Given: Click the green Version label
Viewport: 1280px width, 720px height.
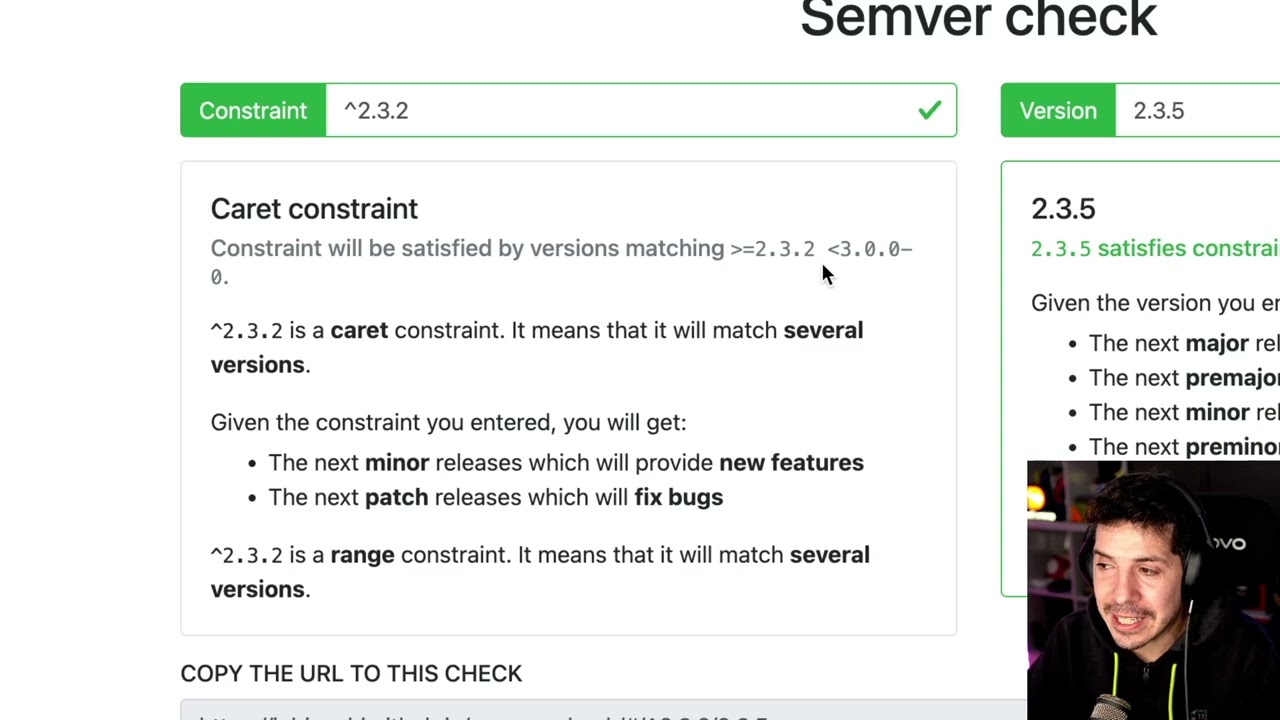Looking at the screenshot, I should click(x=1058, y=110).
